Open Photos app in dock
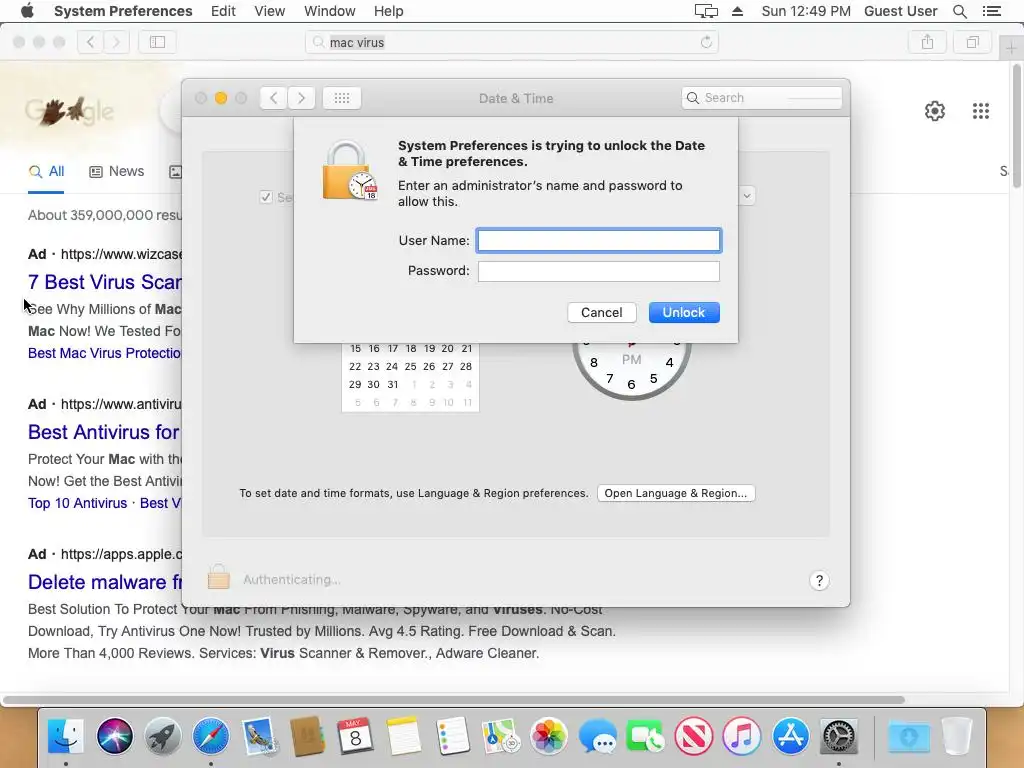 549,736
